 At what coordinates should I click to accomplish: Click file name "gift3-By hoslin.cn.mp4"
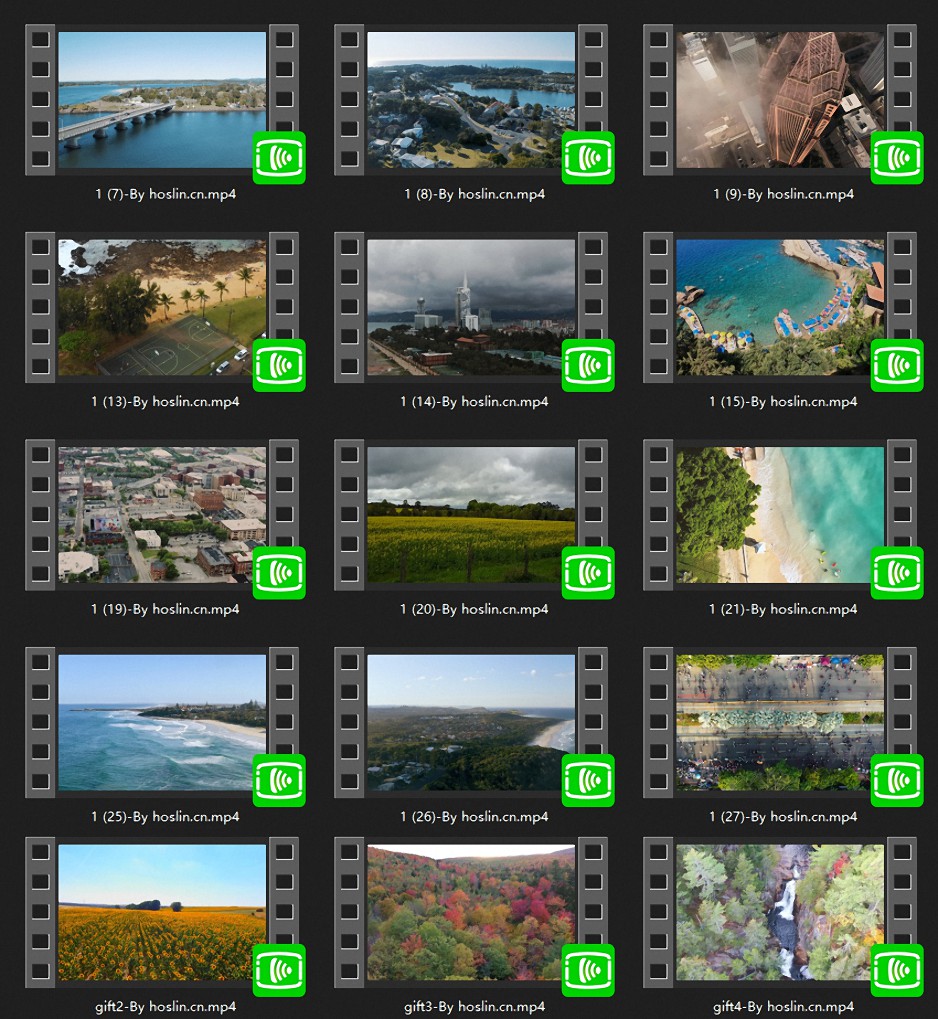[x=475, y=1007]
